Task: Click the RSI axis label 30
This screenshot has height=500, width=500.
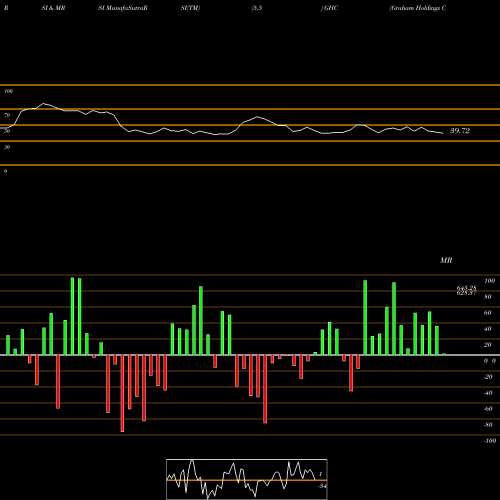Action: coord(7,147)
